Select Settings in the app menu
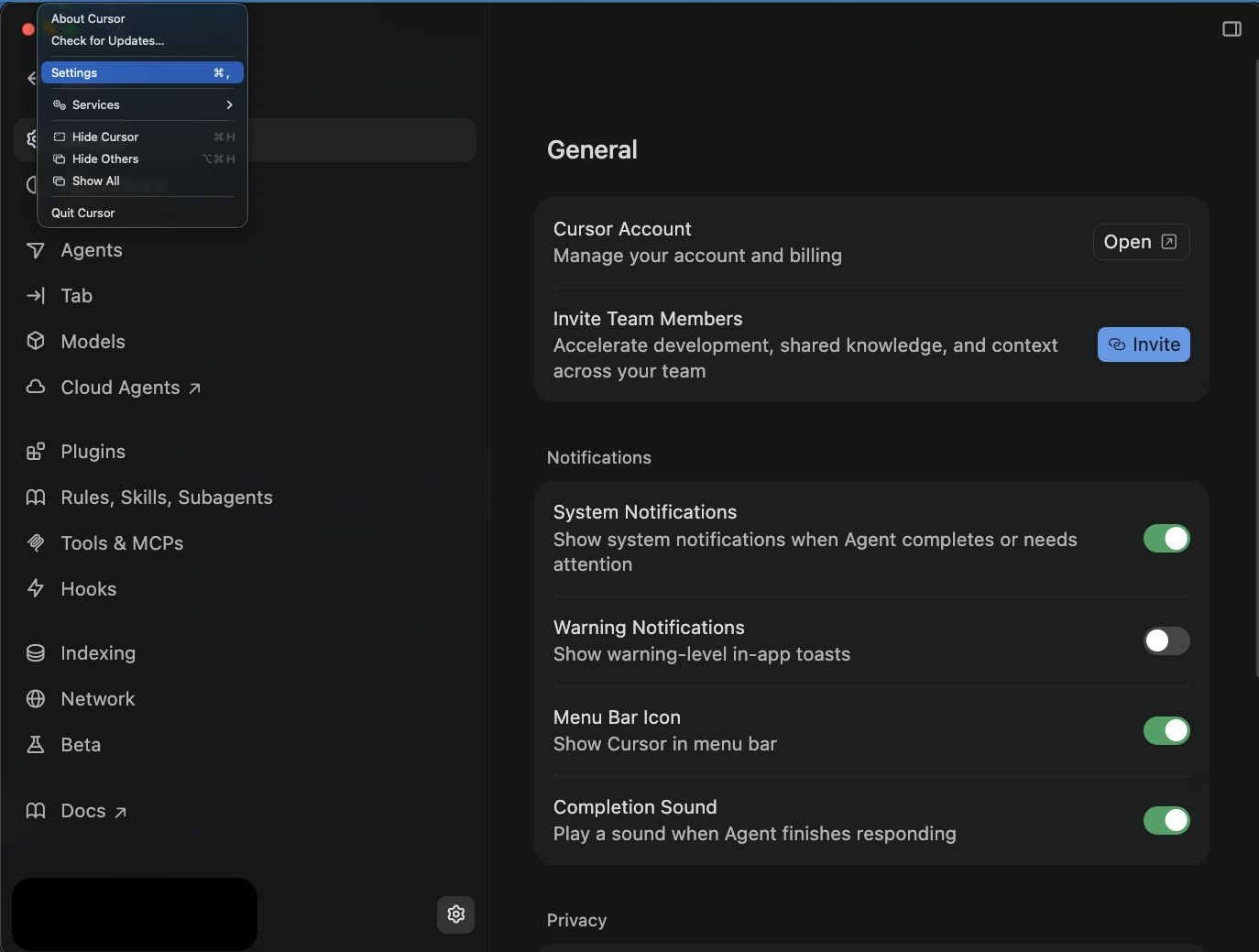The image size is (1259, 952). tap(142, 72)
